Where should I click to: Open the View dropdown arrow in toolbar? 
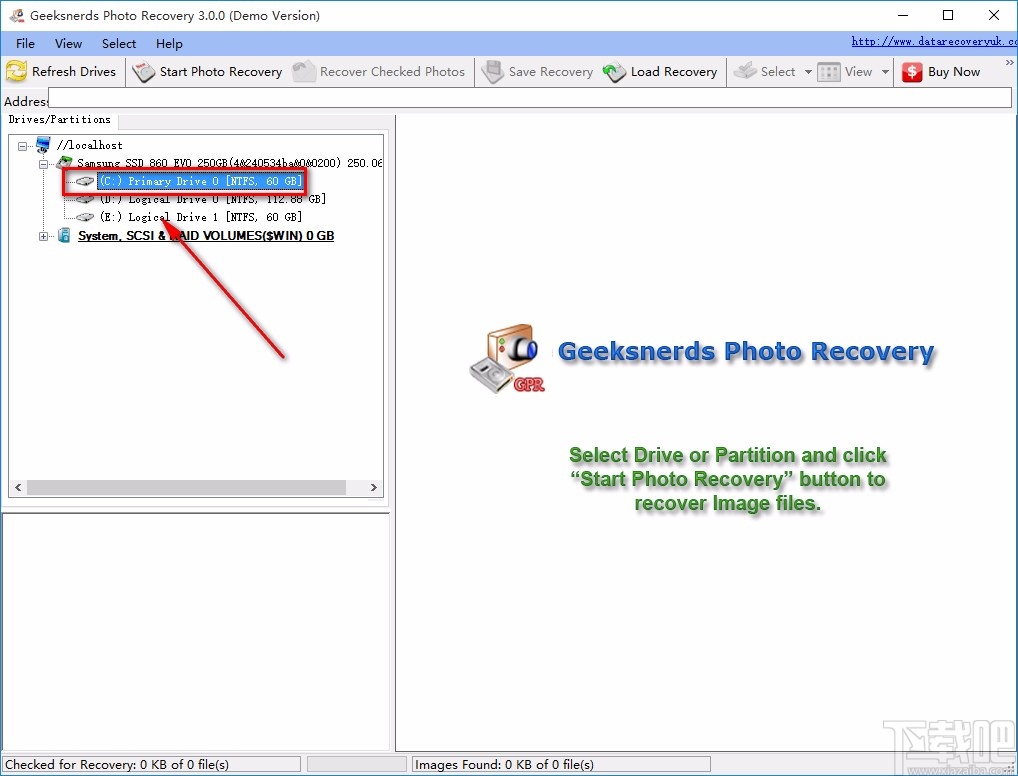885,72
